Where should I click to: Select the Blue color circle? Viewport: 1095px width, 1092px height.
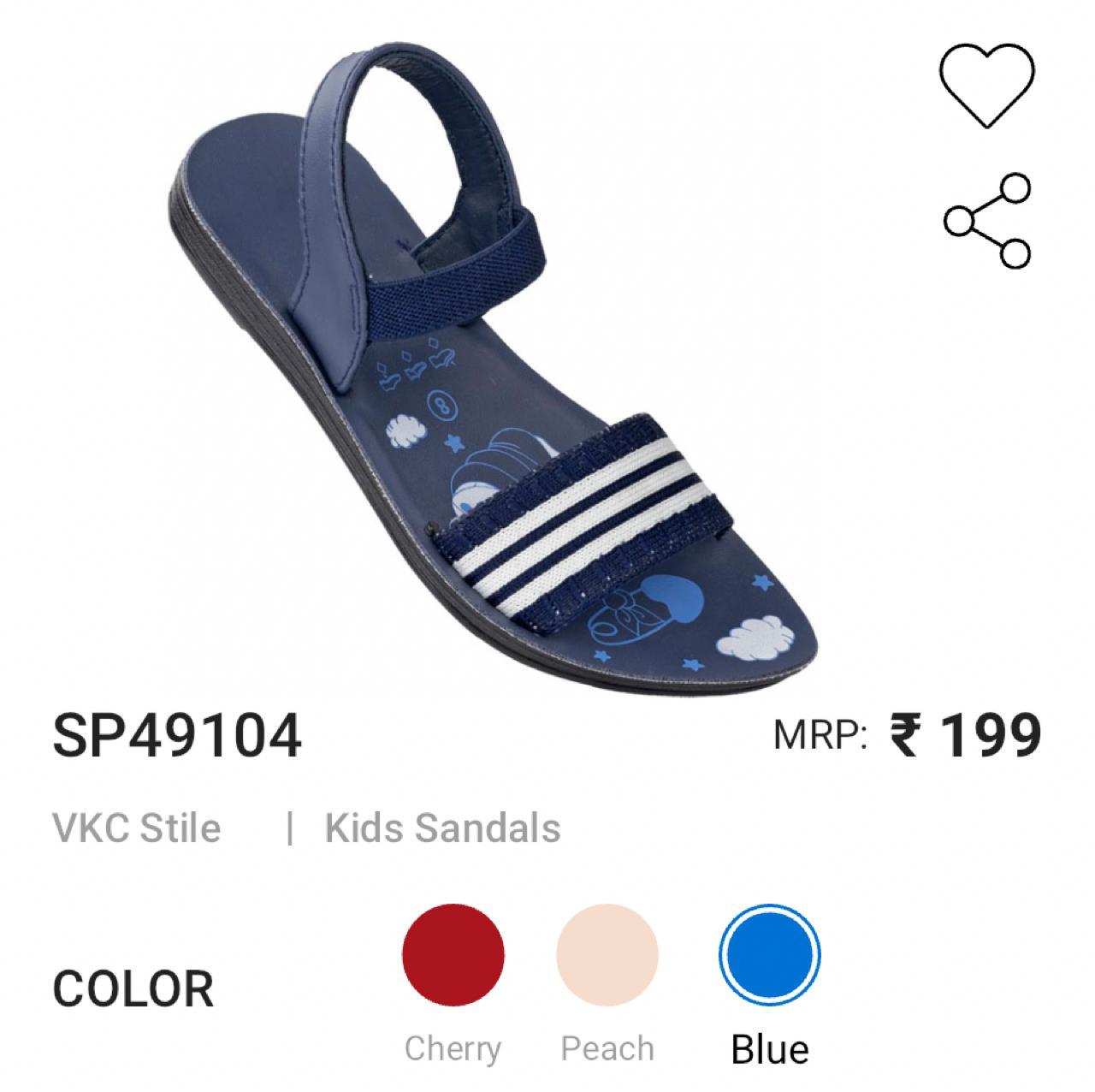pyautogui.click(x=770, y=954)
